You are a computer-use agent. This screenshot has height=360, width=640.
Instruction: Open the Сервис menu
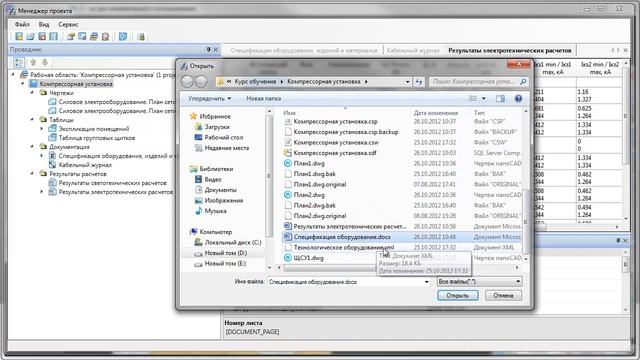tap(68, 24)
